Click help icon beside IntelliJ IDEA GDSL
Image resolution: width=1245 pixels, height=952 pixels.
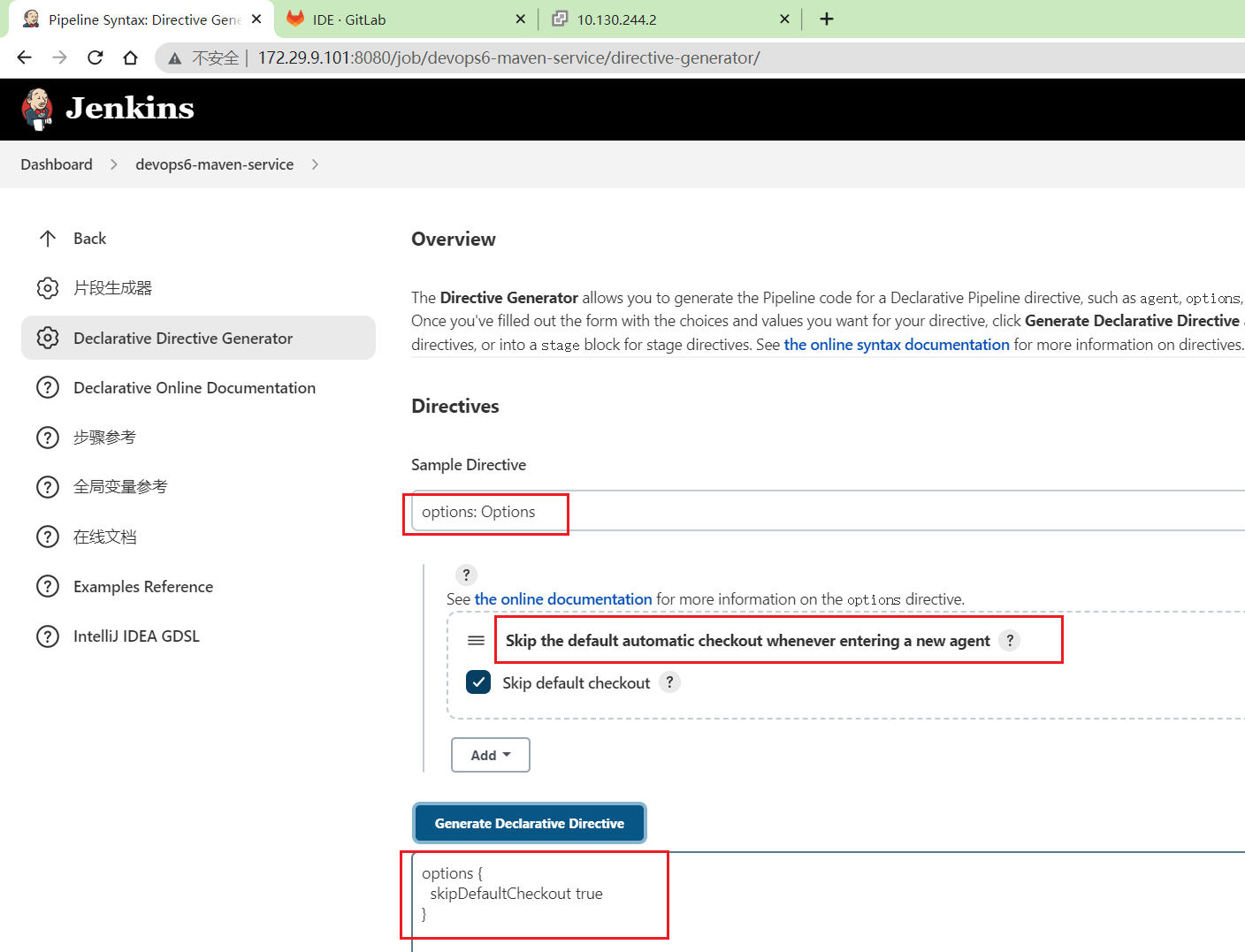click(48, 636)
